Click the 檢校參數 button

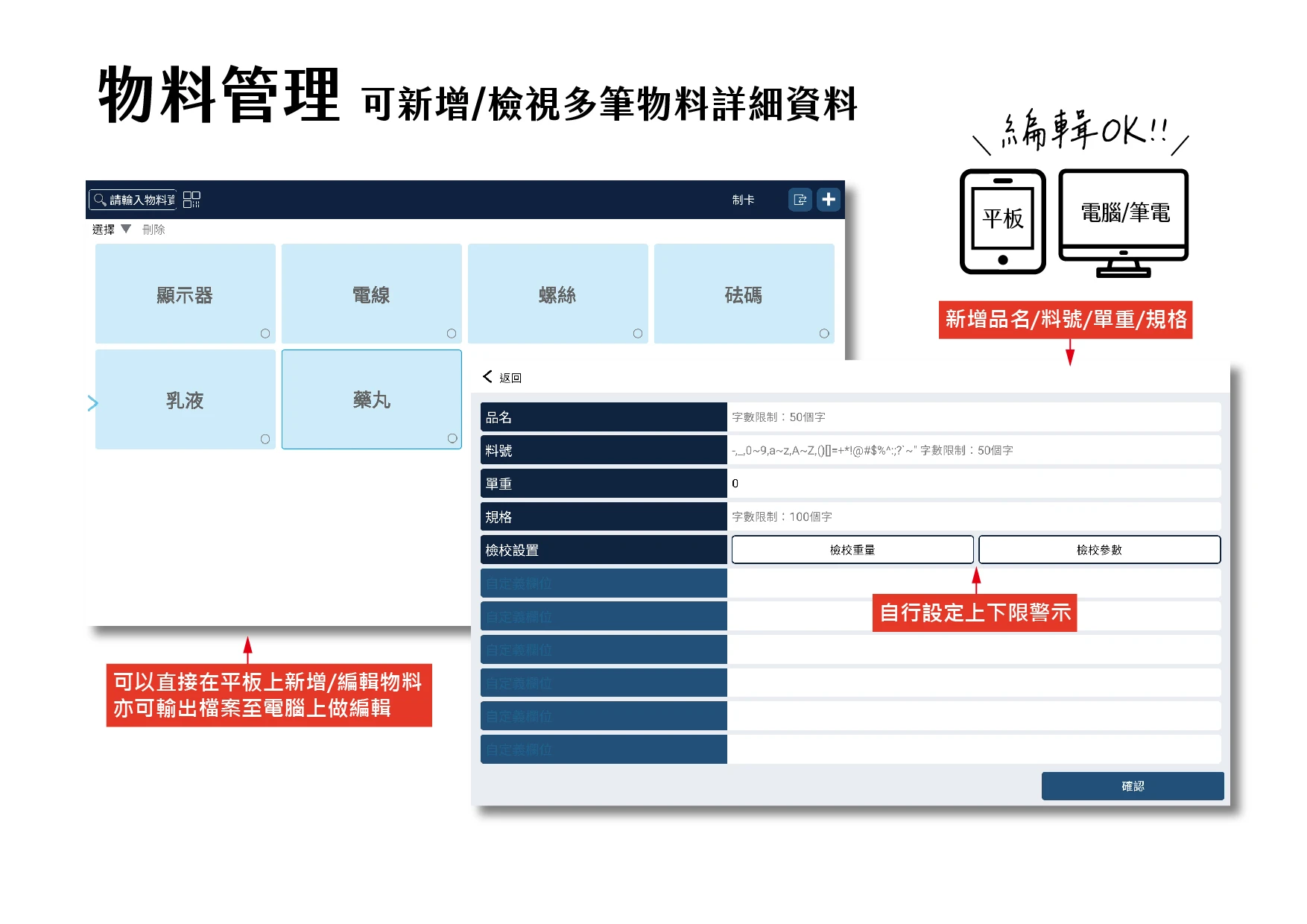1099,550
